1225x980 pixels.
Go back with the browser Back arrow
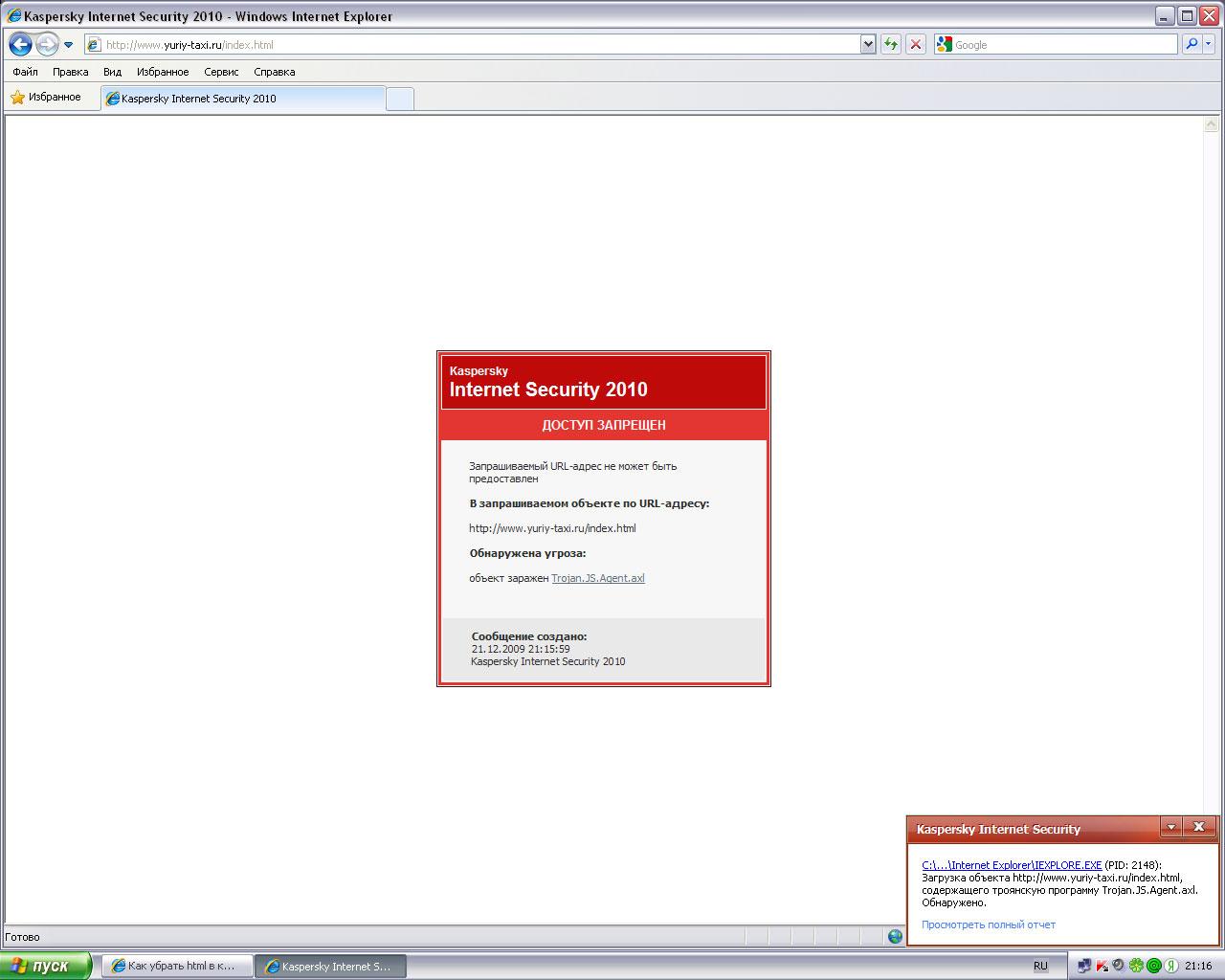21,44
